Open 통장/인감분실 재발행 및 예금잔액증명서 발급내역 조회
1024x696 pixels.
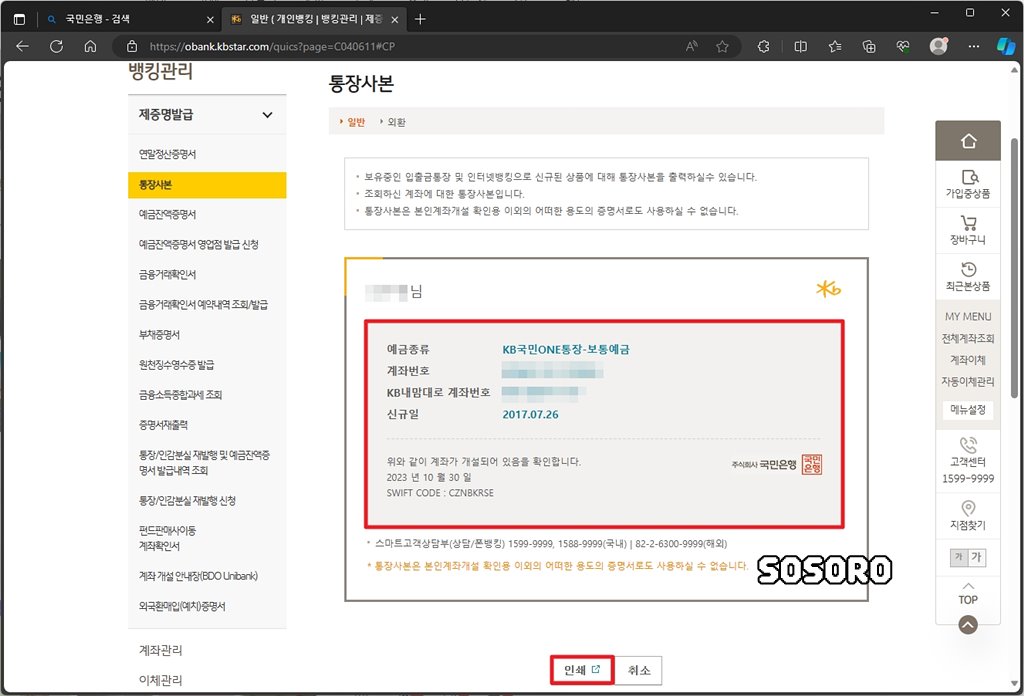(204, 462)
